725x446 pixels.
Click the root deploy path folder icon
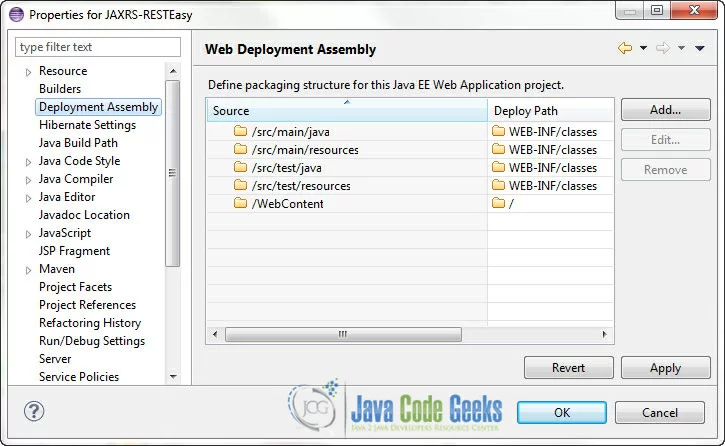(498, 203)
